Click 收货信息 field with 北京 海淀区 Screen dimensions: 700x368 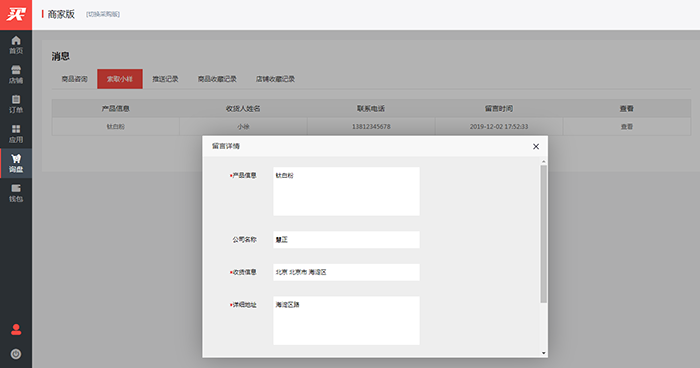click(x=346, y=272)
